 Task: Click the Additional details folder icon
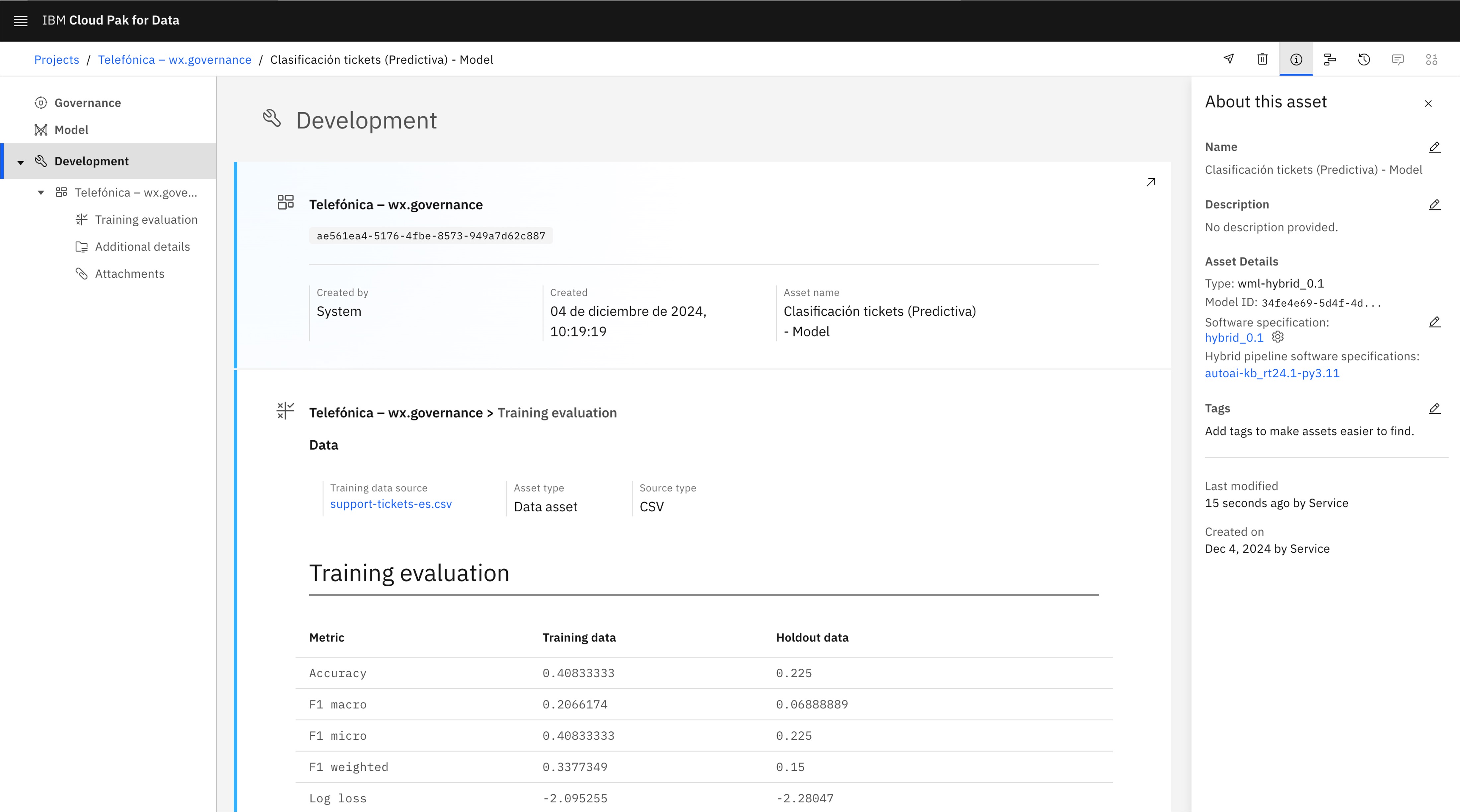pos(82,247)
